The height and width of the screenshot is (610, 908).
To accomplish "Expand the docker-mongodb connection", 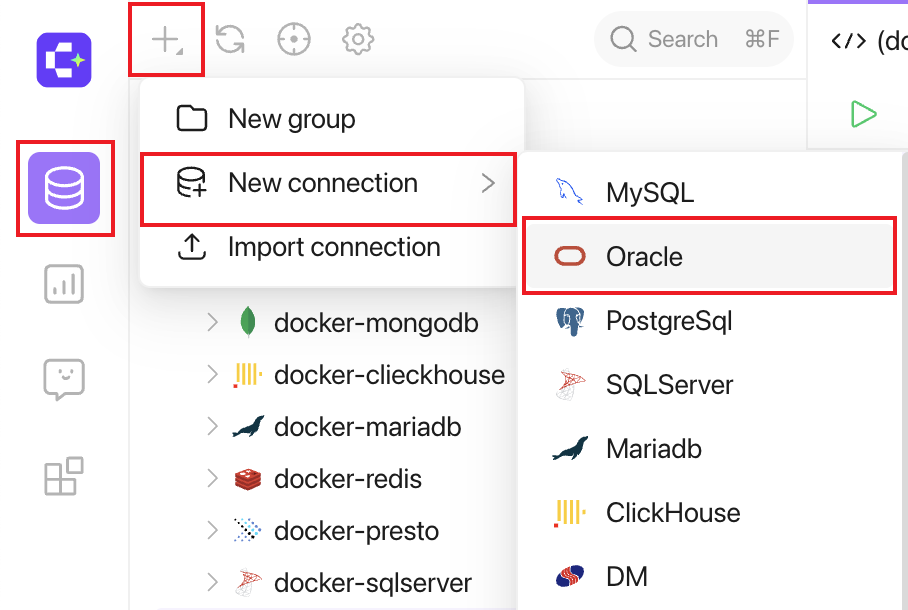I will point(213,322).
